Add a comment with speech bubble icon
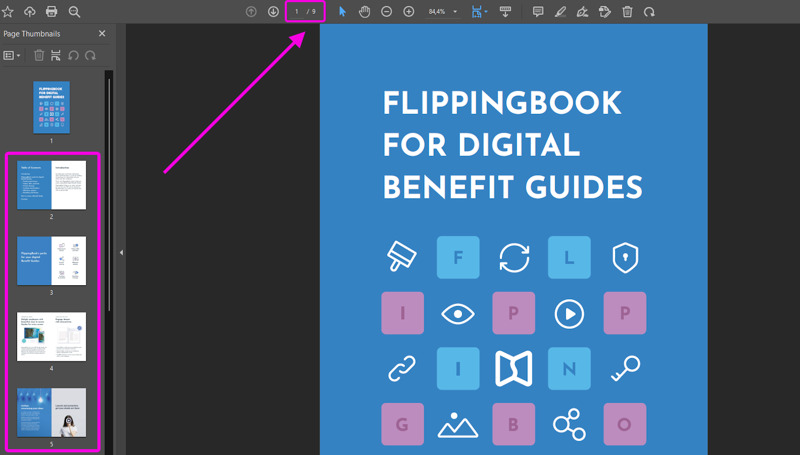Viewport: 800px width, 455px height. (x=538, y=12)
